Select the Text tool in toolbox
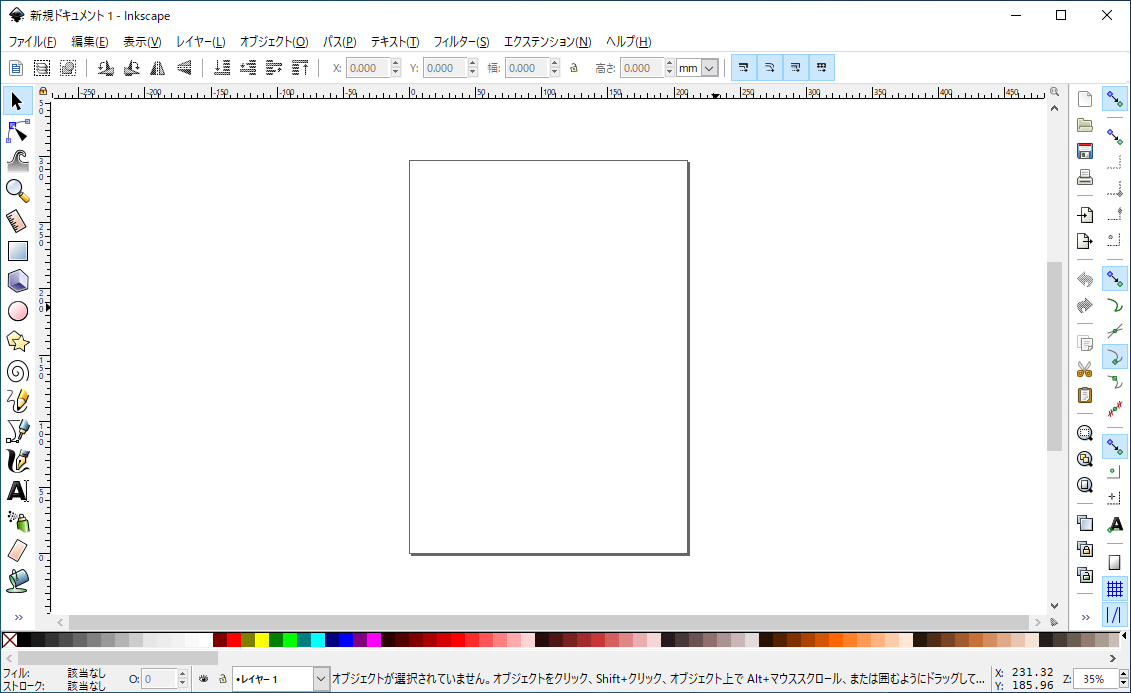The width and height of the screenshot is (1131, 693). point(17,491)
